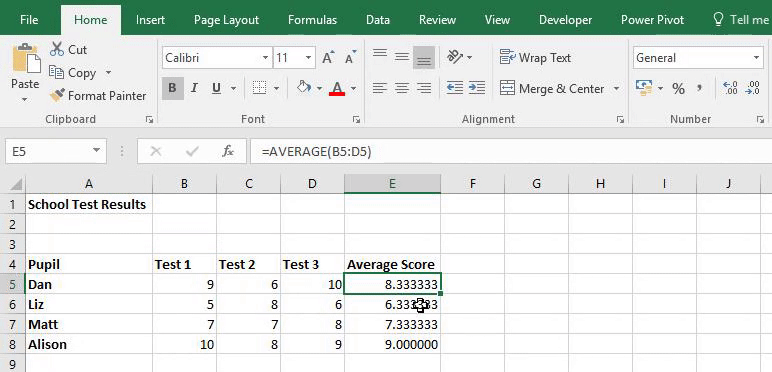The height and width of the screenshot is (372, 772).
Task: Toggle Italic formatting
Action: pyautogui.click(x=194, y=89)
